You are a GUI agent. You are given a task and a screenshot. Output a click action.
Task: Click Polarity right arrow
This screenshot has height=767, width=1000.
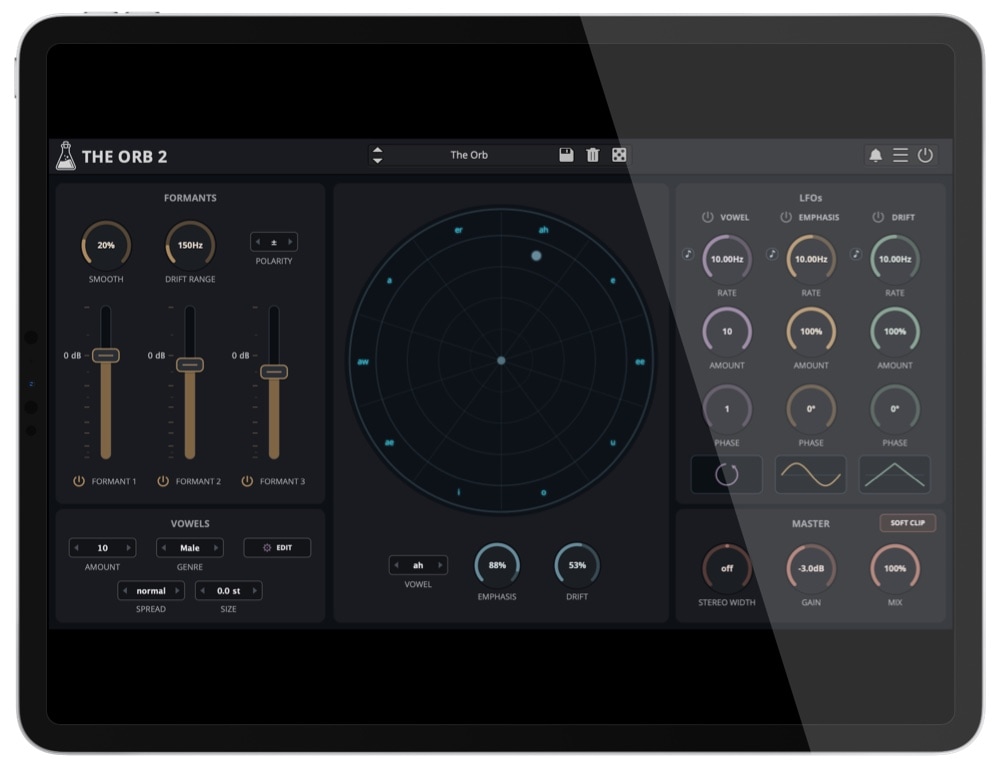point(290,242)
